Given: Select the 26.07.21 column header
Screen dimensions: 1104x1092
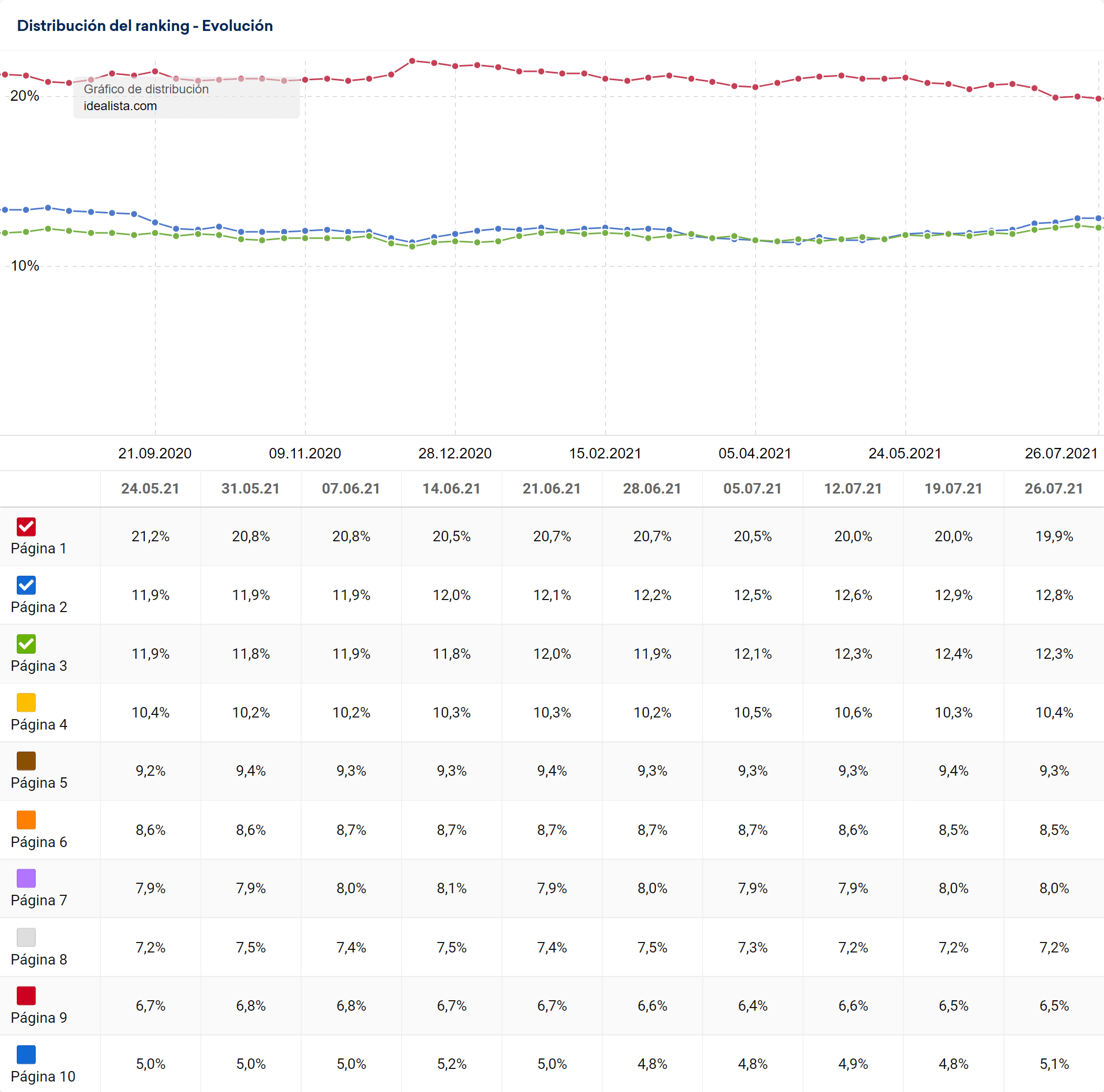Looking at the screenshot, I should (1054, 489).
